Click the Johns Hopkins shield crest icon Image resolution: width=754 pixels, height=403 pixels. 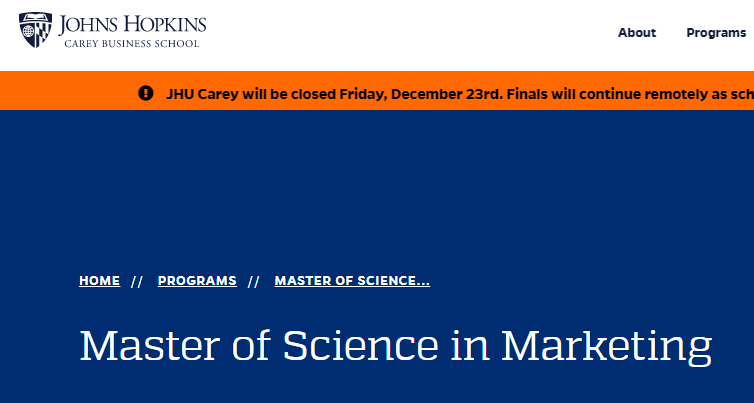[x=35, y=30]
